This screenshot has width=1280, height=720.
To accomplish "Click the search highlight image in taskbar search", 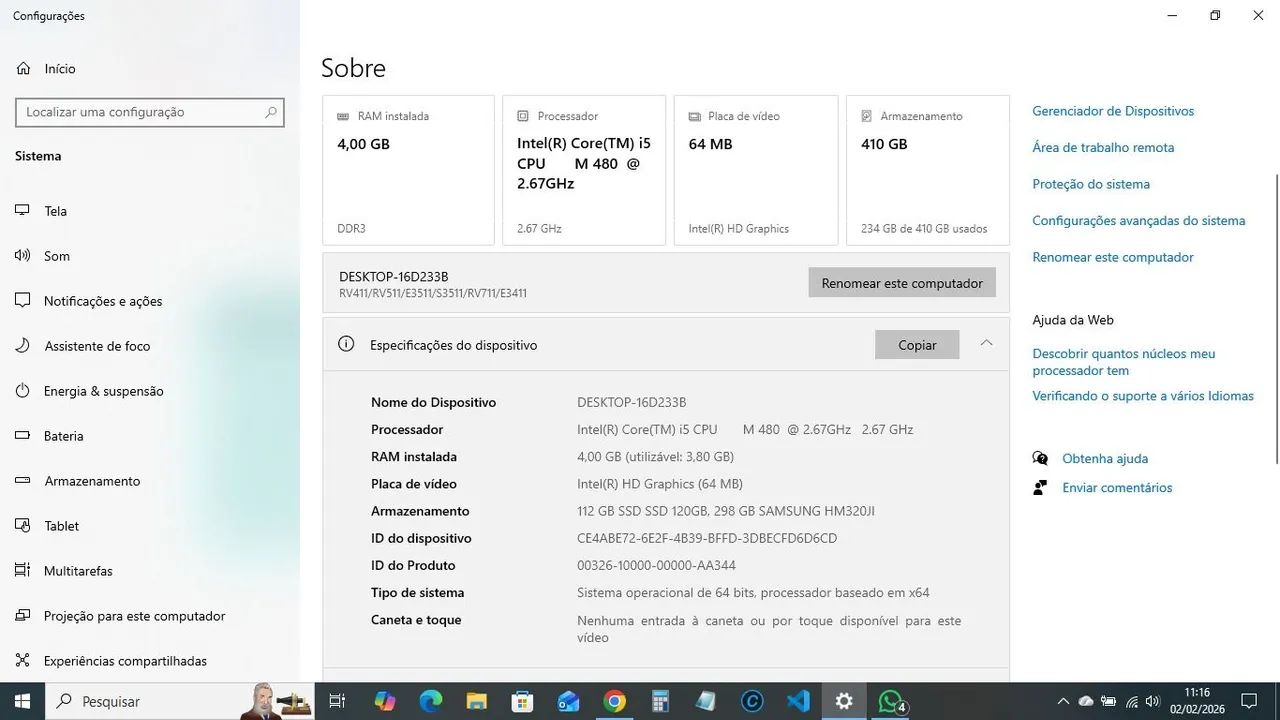I will coord(276,701).
